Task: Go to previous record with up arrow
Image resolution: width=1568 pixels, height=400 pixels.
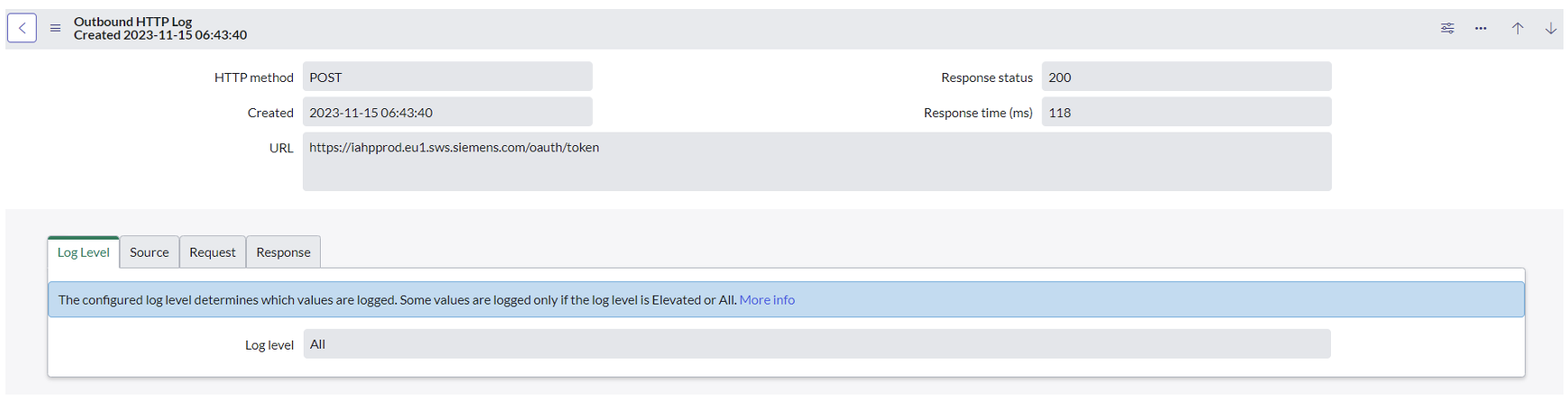Action: pos(1518,28)
